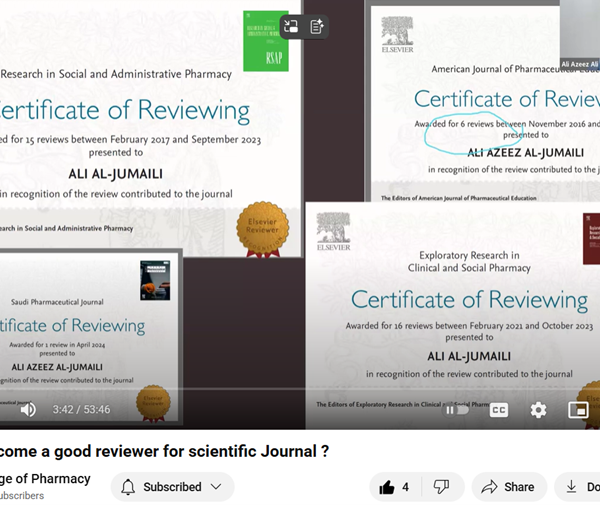Open the video settings gear

[538, 410]
